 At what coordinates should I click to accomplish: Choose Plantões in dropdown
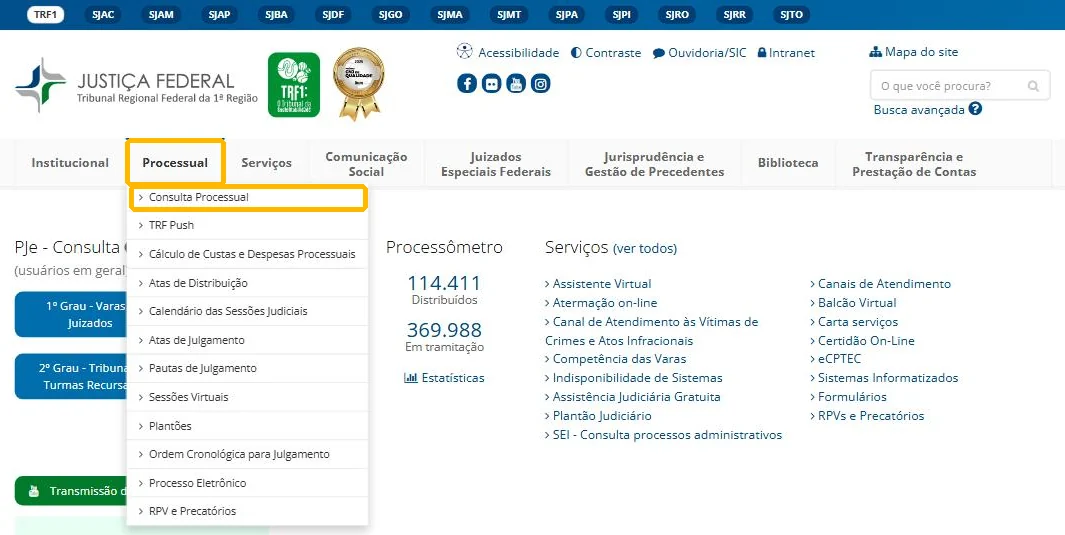pyautogui.click(x=248, y=426)
